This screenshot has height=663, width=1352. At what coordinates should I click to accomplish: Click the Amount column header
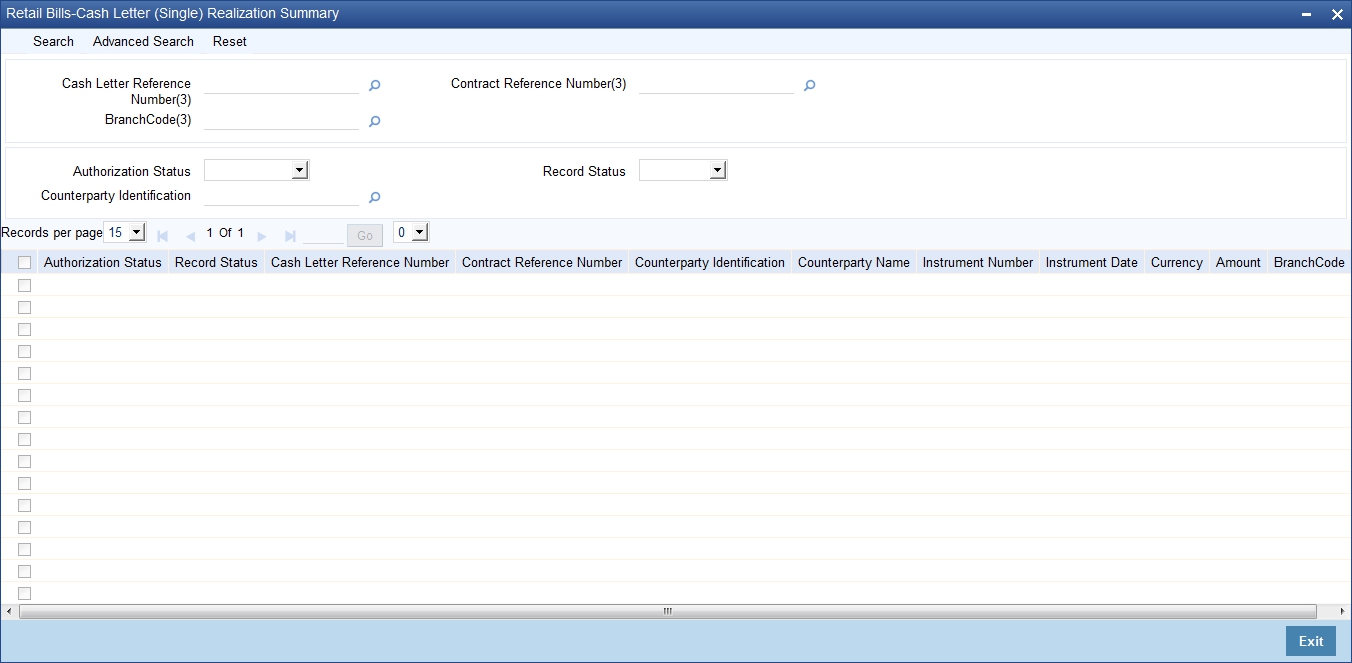pyautogui.click(x=1238, y=263)
